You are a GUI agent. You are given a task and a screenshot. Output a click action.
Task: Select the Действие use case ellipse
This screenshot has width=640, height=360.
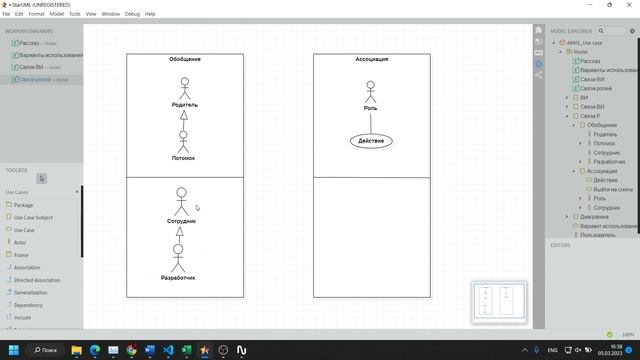[371, 141]
